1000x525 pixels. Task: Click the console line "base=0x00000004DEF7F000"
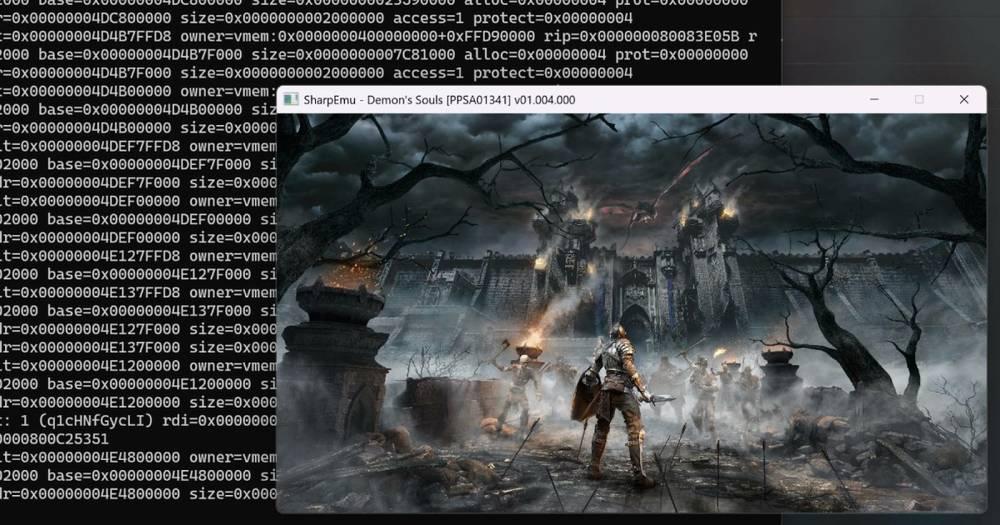[x=138, y=165]
